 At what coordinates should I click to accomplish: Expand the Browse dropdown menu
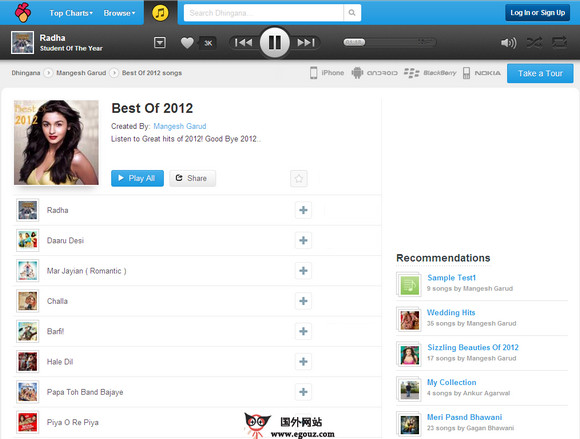[119, 13]
